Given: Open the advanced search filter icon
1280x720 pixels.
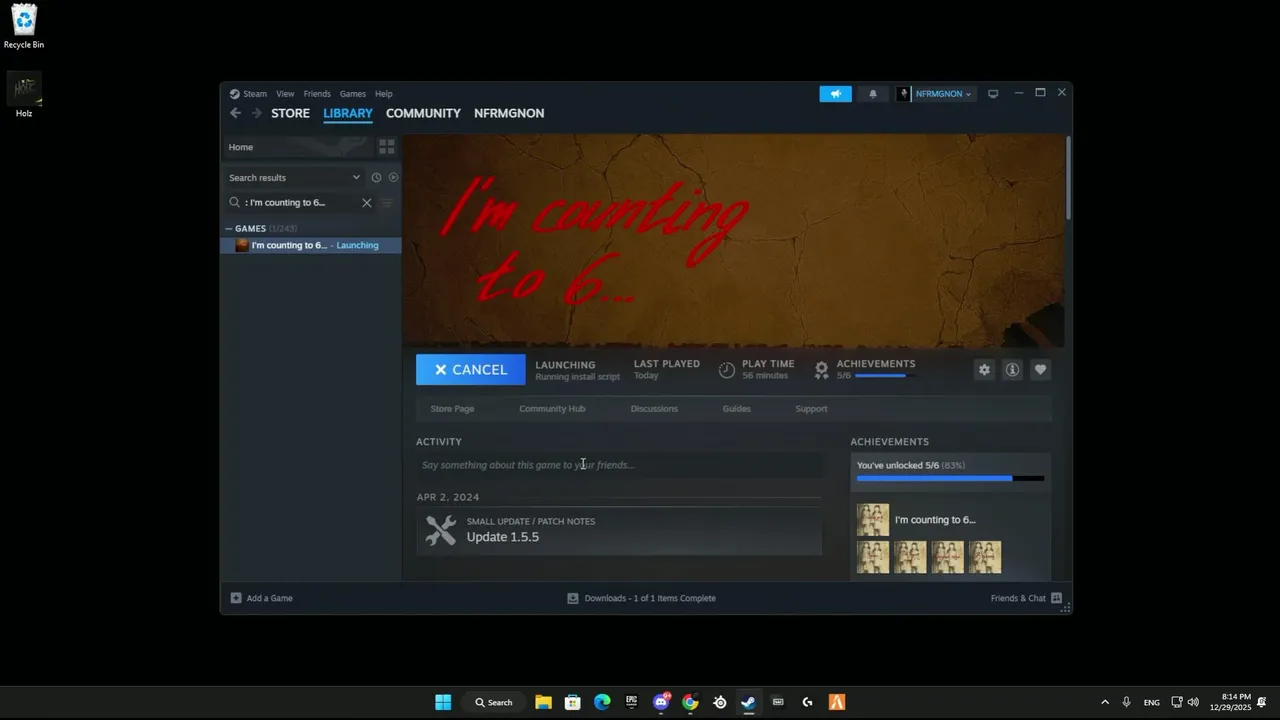Looking at the screenshot, I should 387,202.
